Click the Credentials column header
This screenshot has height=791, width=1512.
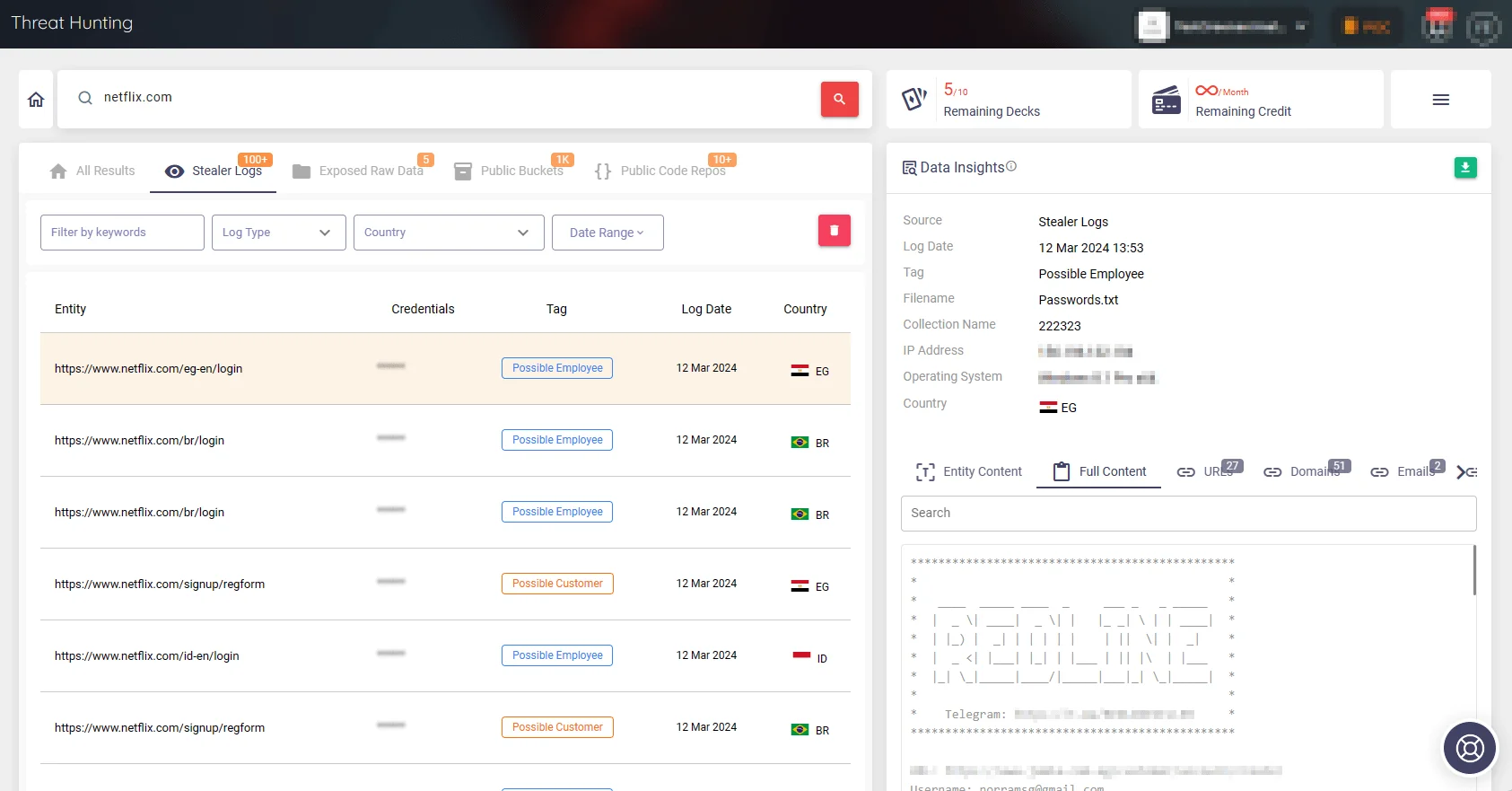pos(423,309)
